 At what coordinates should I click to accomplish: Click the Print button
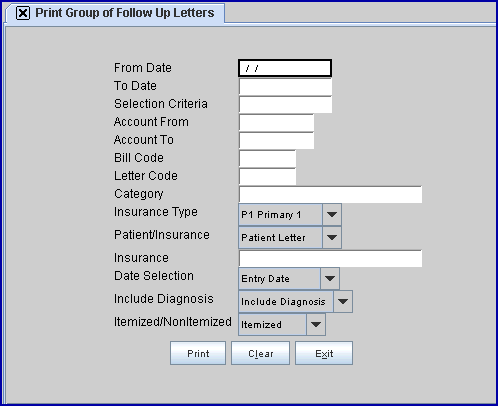[198, 353]
